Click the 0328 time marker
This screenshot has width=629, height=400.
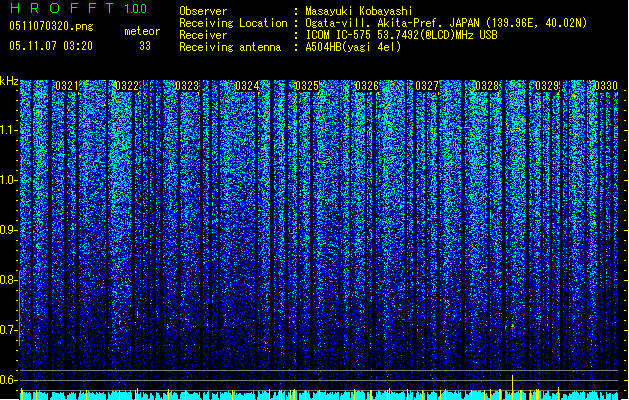point(487,86)
